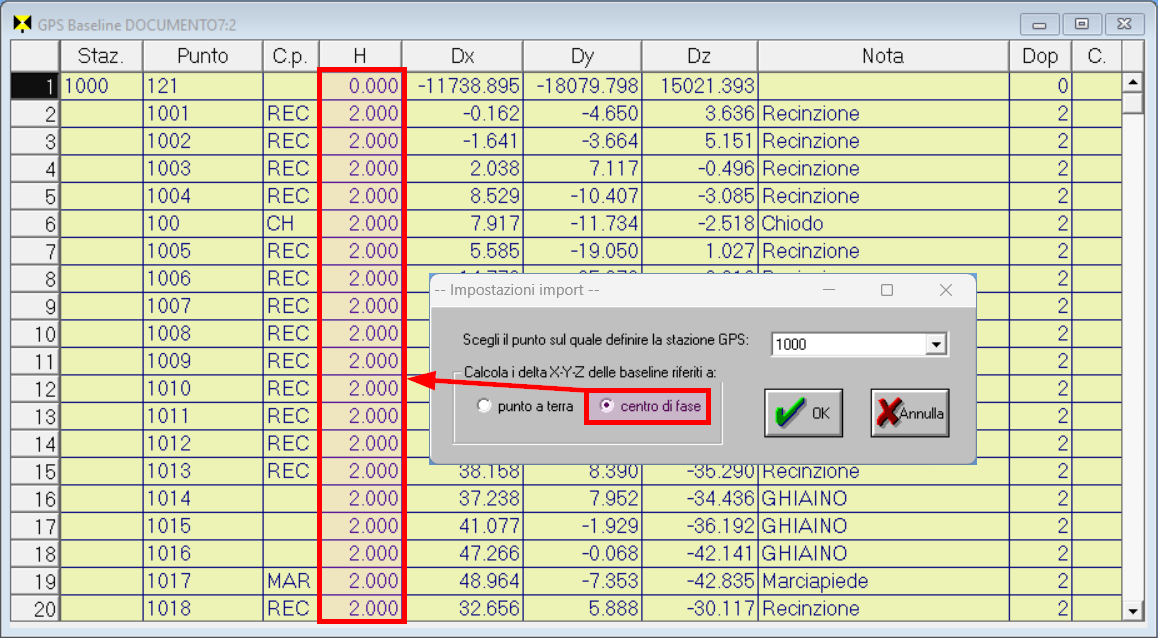The height and width of the screenshot is (638, 1158).
Task: Click the Nota column header
Action: (x=882, y=56)
